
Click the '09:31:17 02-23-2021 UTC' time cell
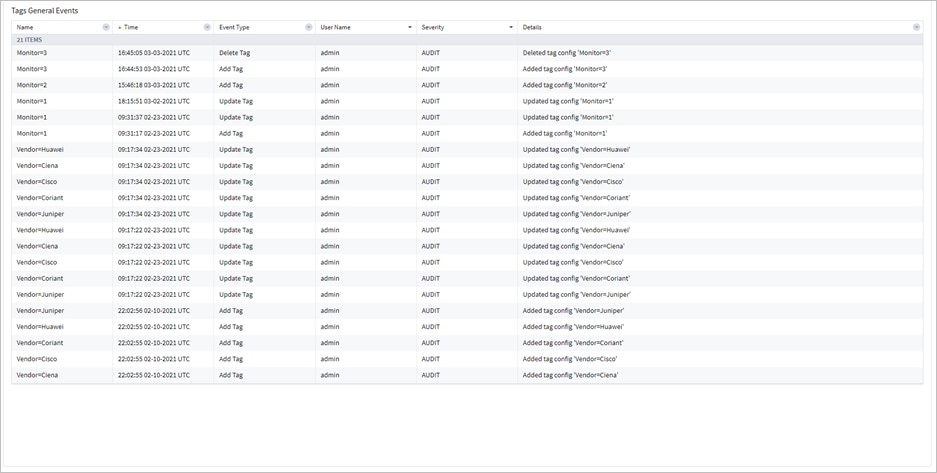pyautogui.click(x=154, y=133)
